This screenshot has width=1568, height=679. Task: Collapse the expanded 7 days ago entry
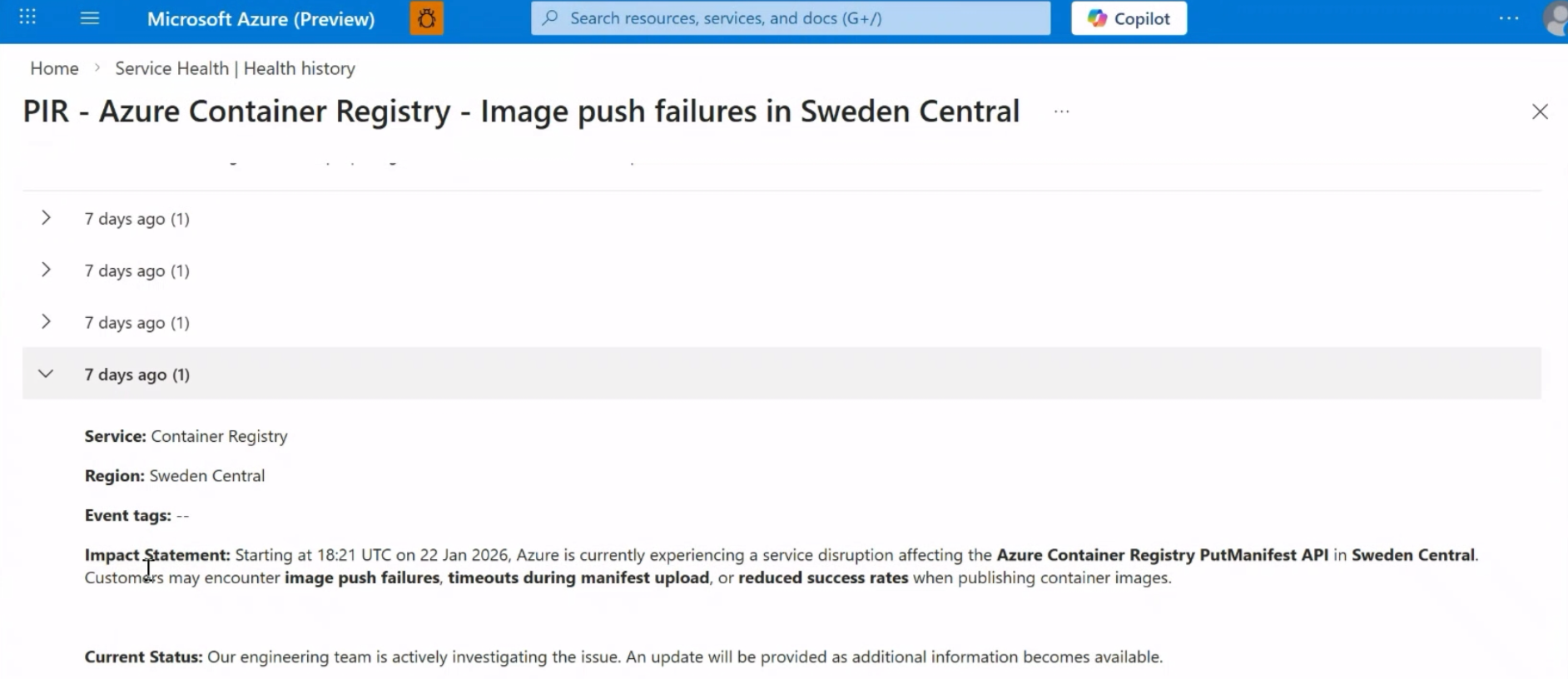47,374
